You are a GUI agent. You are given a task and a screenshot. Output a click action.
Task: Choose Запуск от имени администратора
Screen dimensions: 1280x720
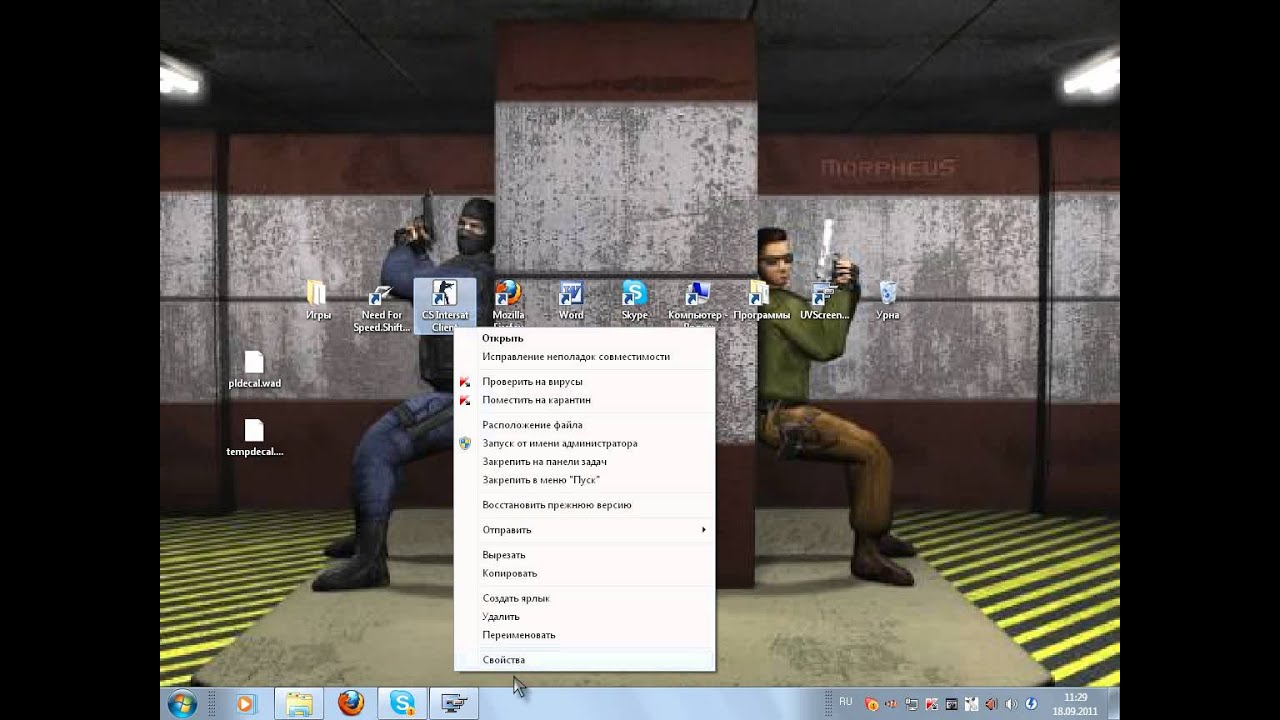[x=584, y=443]
